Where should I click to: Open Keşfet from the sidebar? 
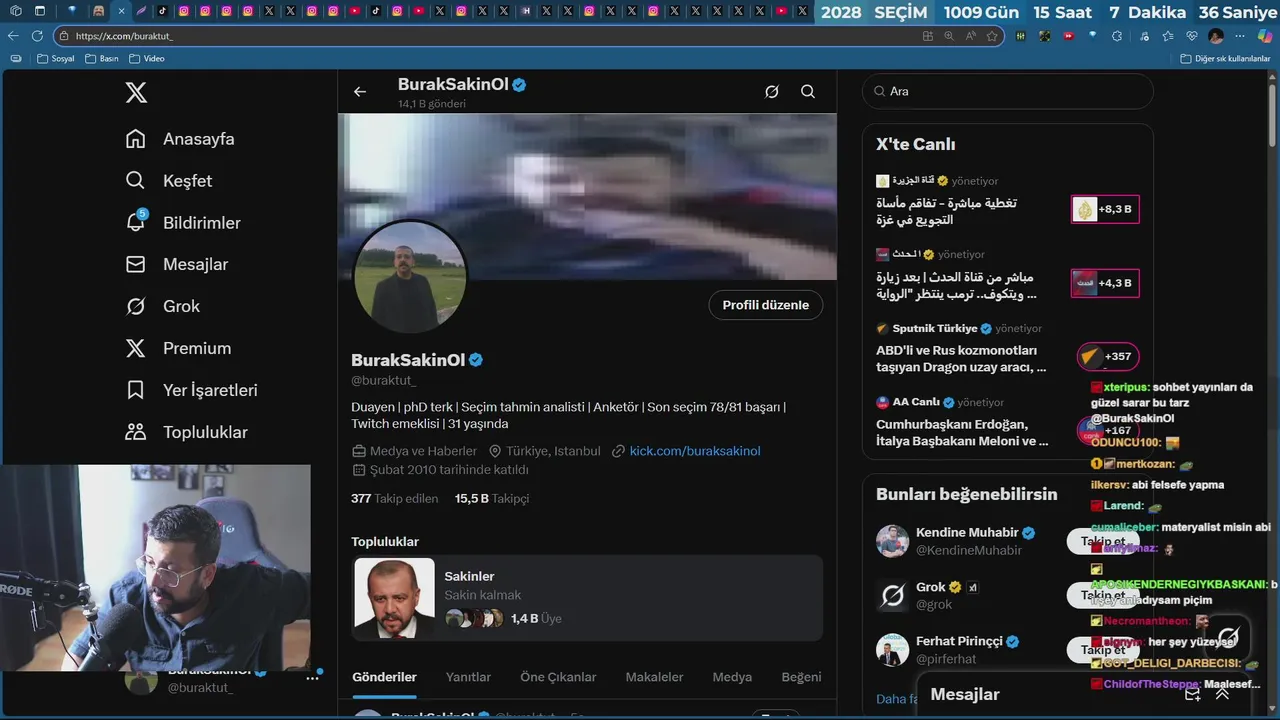click(169, 181)
